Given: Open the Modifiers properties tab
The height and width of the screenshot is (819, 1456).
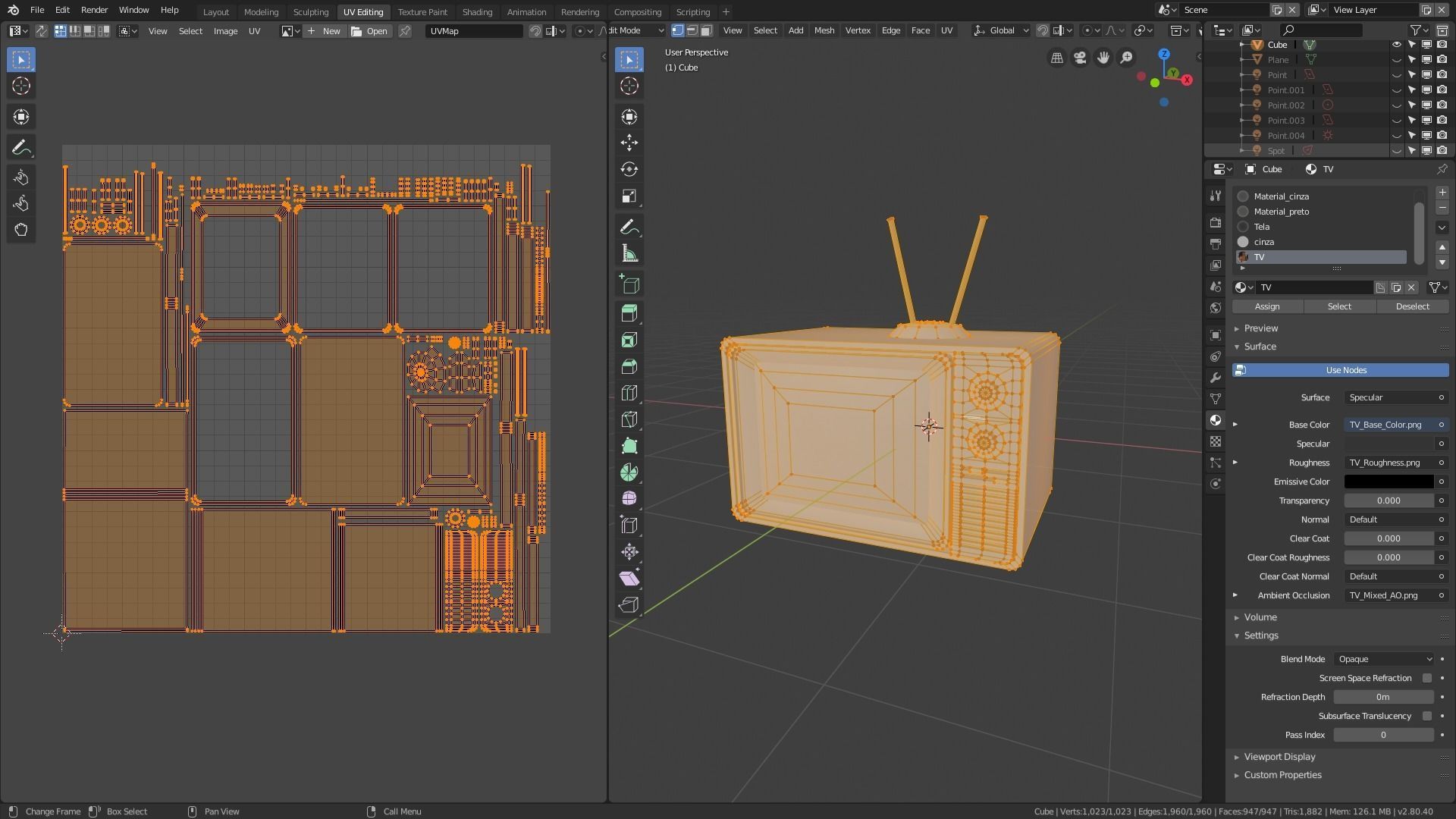Looking at the screenshot, I should point(1216,378).
